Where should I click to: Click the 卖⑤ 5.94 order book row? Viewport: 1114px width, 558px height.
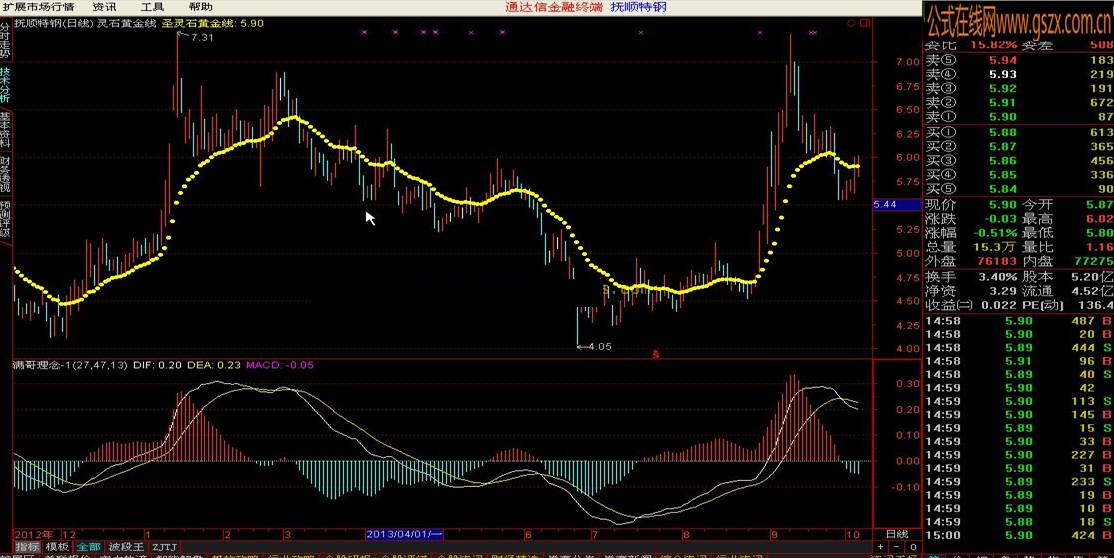(x=1019, y=60)
